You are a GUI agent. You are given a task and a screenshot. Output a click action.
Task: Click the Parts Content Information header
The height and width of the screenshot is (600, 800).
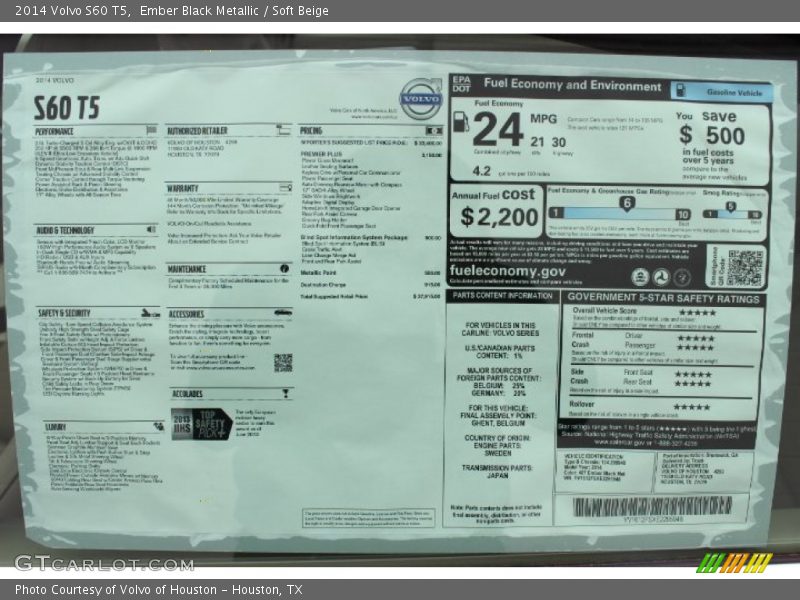pyautogui.click(x=501, y=296)
